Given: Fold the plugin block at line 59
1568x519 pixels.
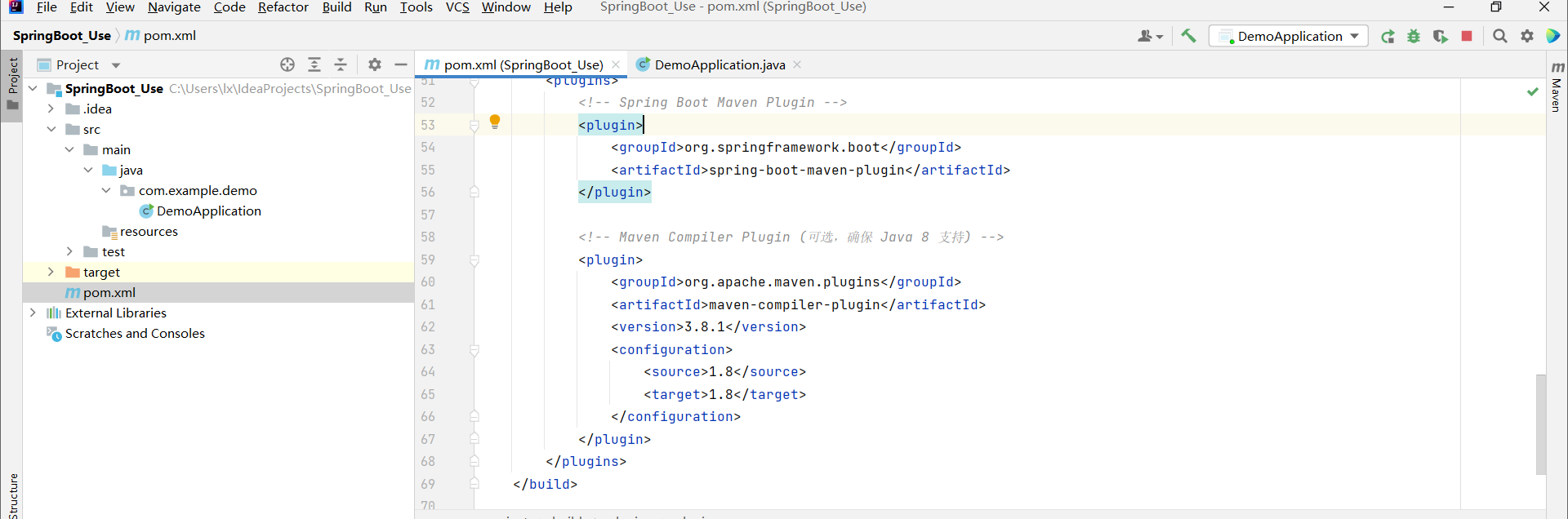Looking at the screenshot, I should pos(474,259).
